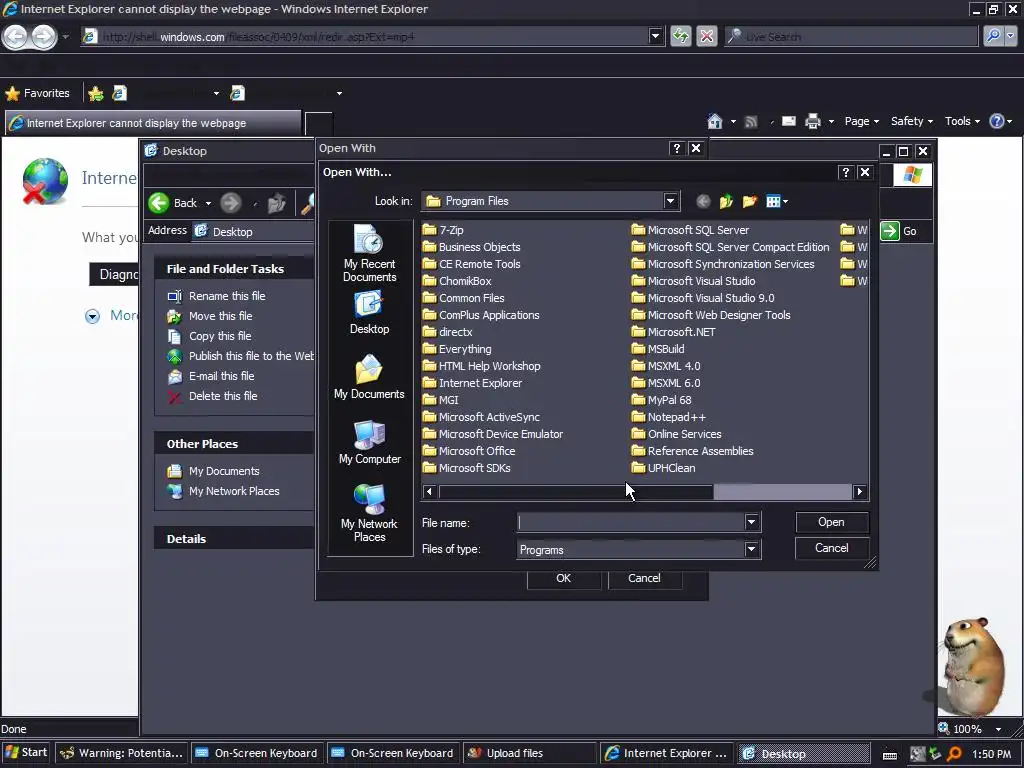Go back to last folder visited icon
This screenshot has width=1024, height=768.
[x=703, y=201]
